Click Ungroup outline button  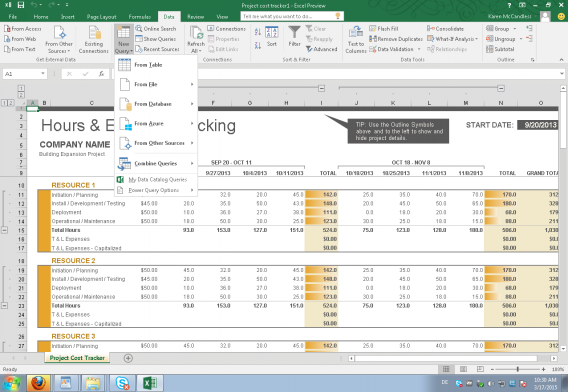501,39
